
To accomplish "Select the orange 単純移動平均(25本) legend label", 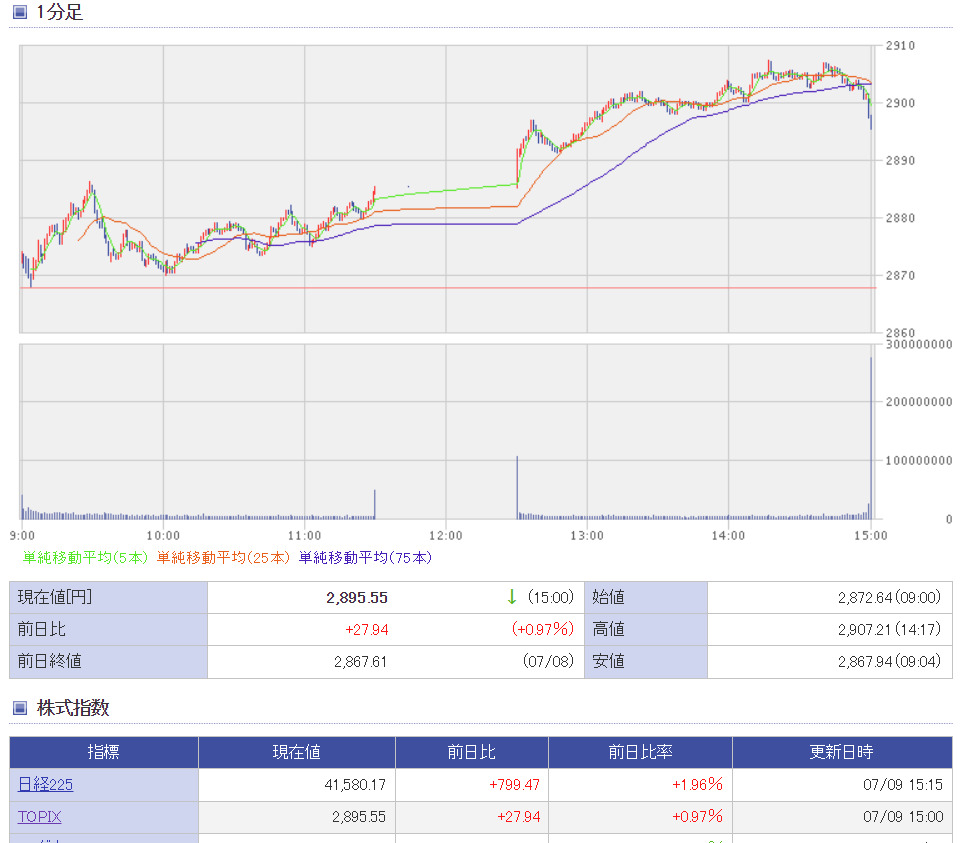I will click(x=224, y=557).
